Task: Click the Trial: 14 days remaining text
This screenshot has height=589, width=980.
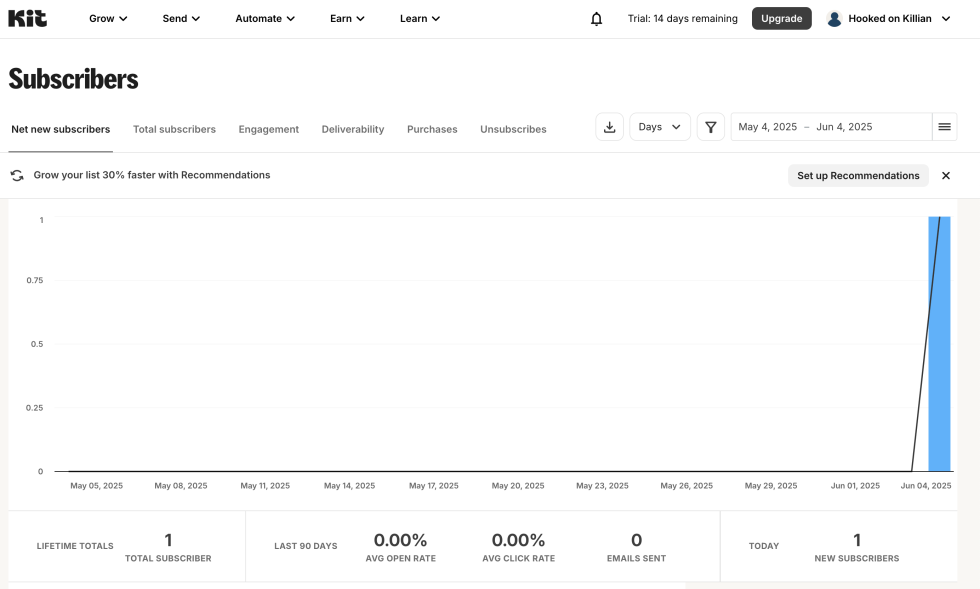Action: [682, 19]
